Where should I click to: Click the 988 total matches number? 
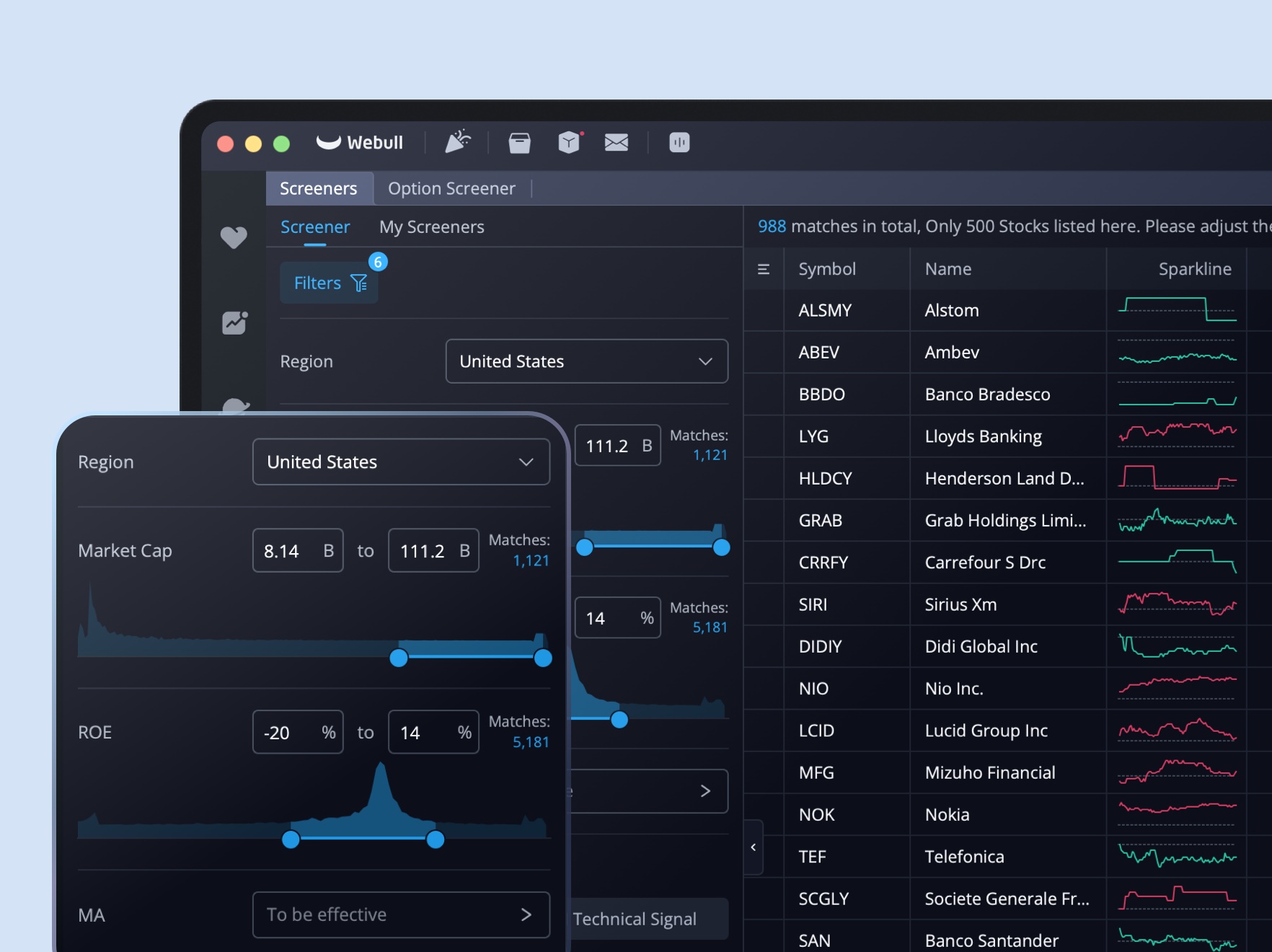[772, 226]
